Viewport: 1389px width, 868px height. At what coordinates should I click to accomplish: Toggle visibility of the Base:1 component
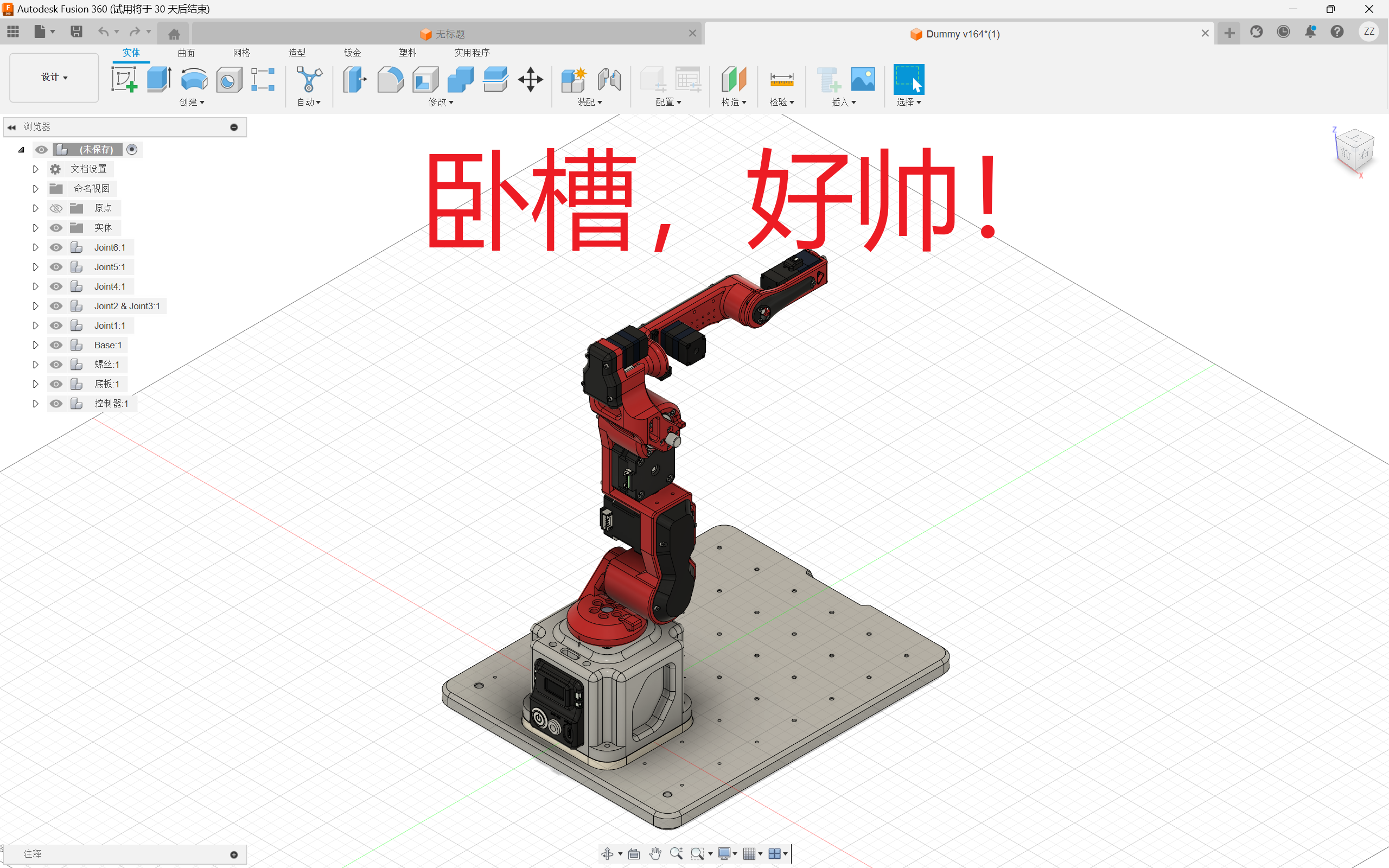click(x=56, y=345)
